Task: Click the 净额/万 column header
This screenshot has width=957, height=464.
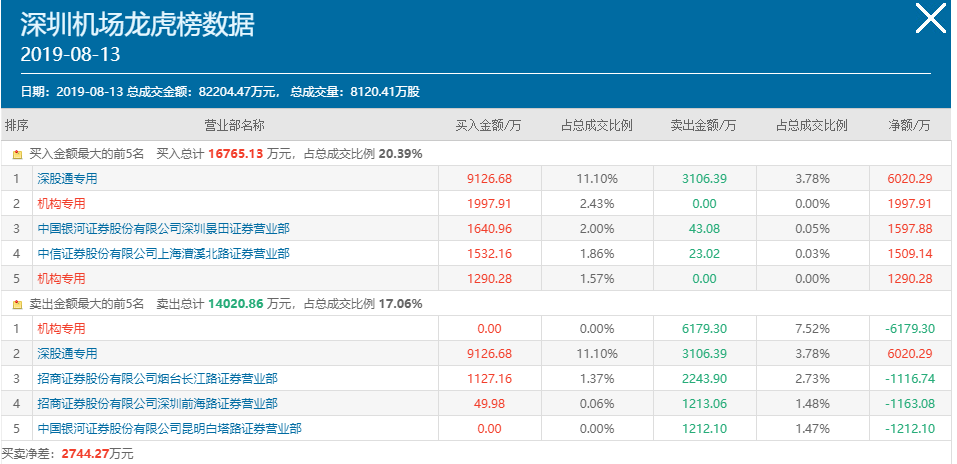Action: click(x=909, y=126)
